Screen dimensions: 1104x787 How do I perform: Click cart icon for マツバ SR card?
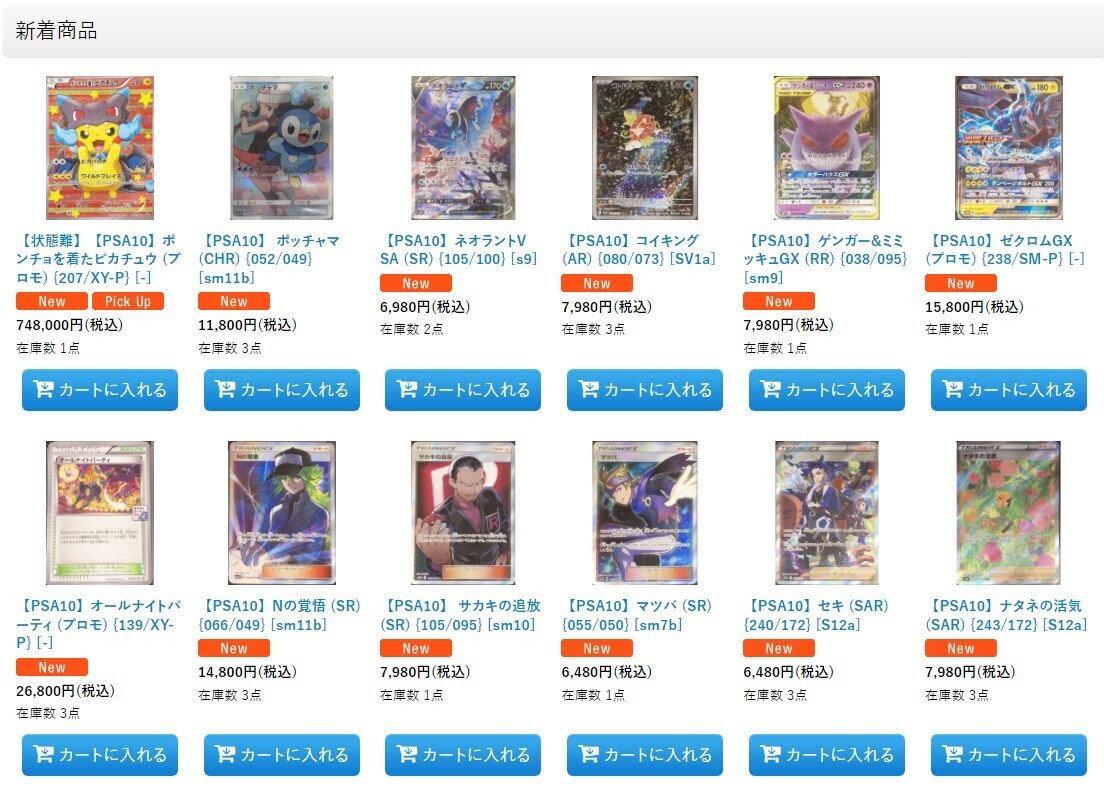tap(589, 755)
